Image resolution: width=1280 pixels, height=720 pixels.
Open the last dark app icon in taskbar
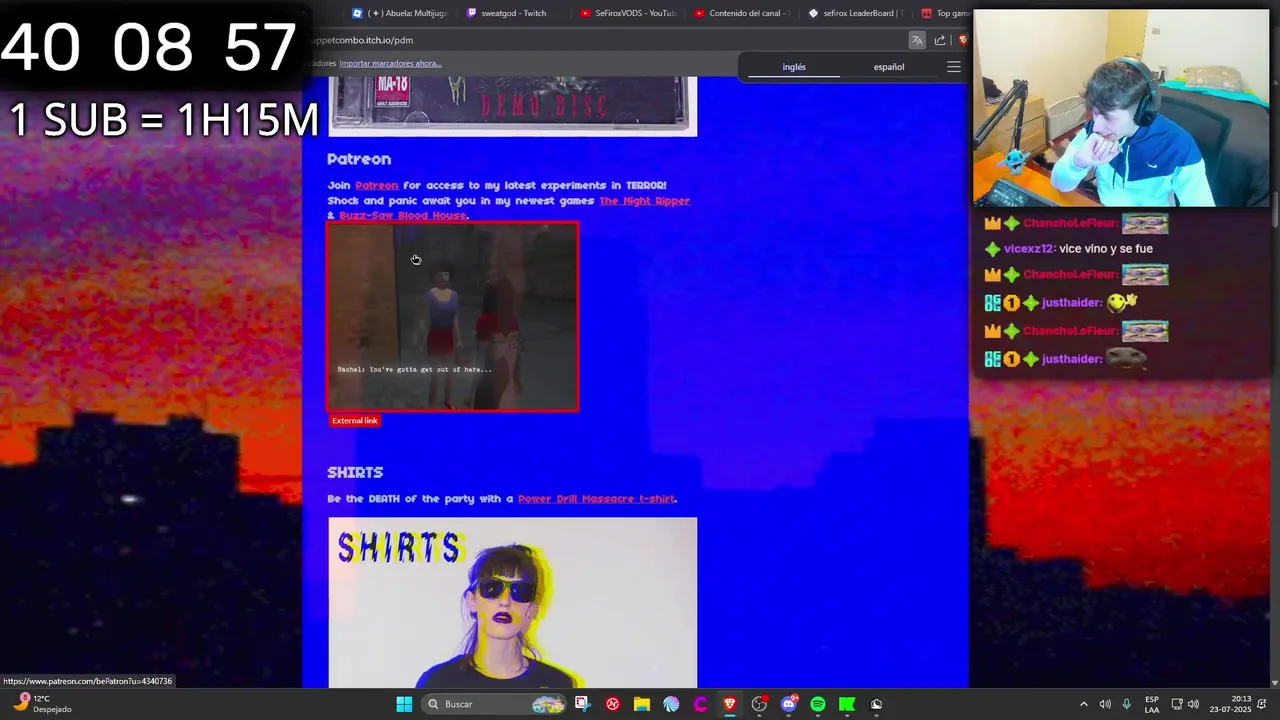[877, 704]
